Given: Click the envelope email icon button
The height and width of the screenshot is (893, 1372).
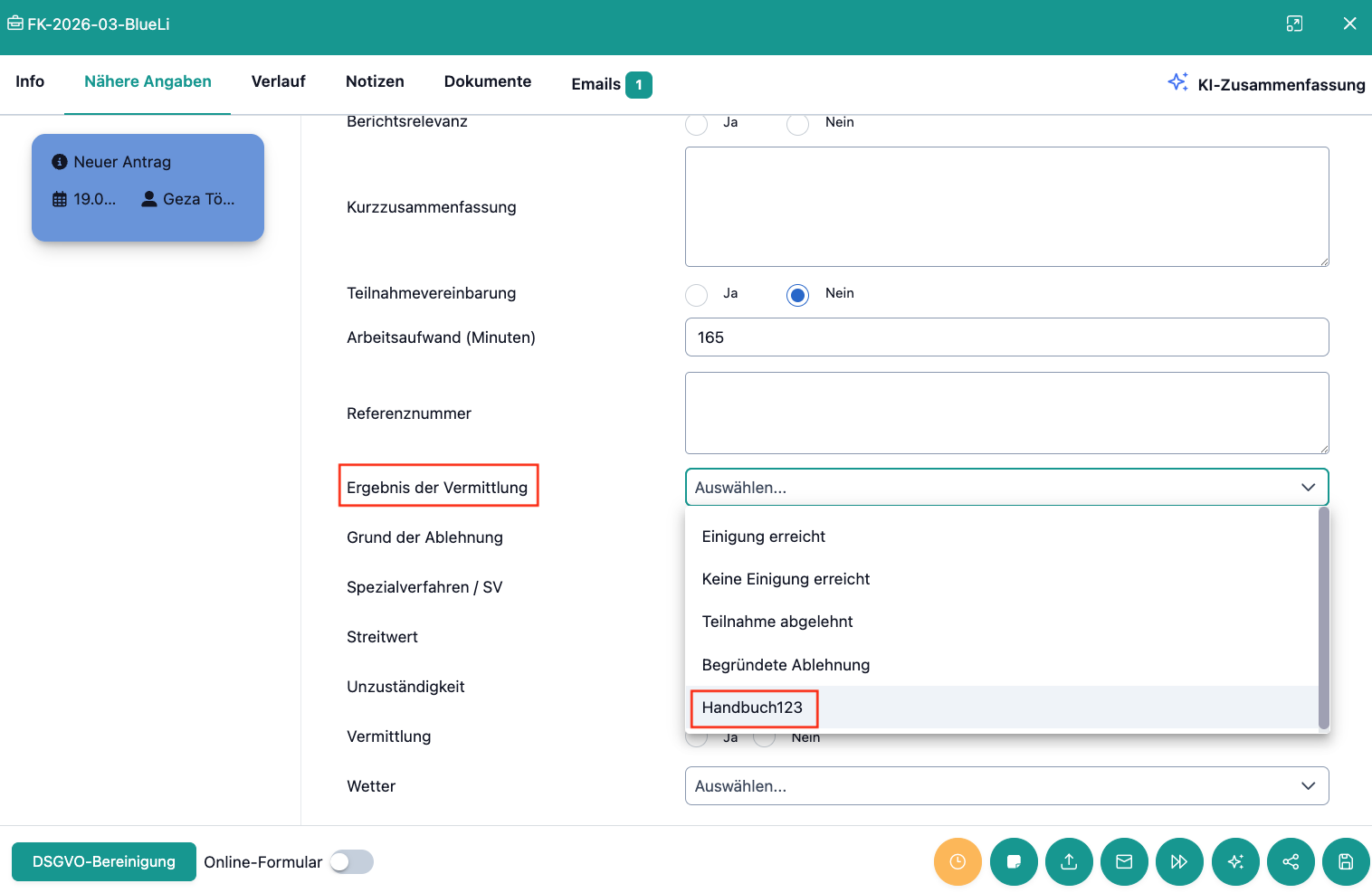Looking at the screenshot, I should [x=1124, y=861].
